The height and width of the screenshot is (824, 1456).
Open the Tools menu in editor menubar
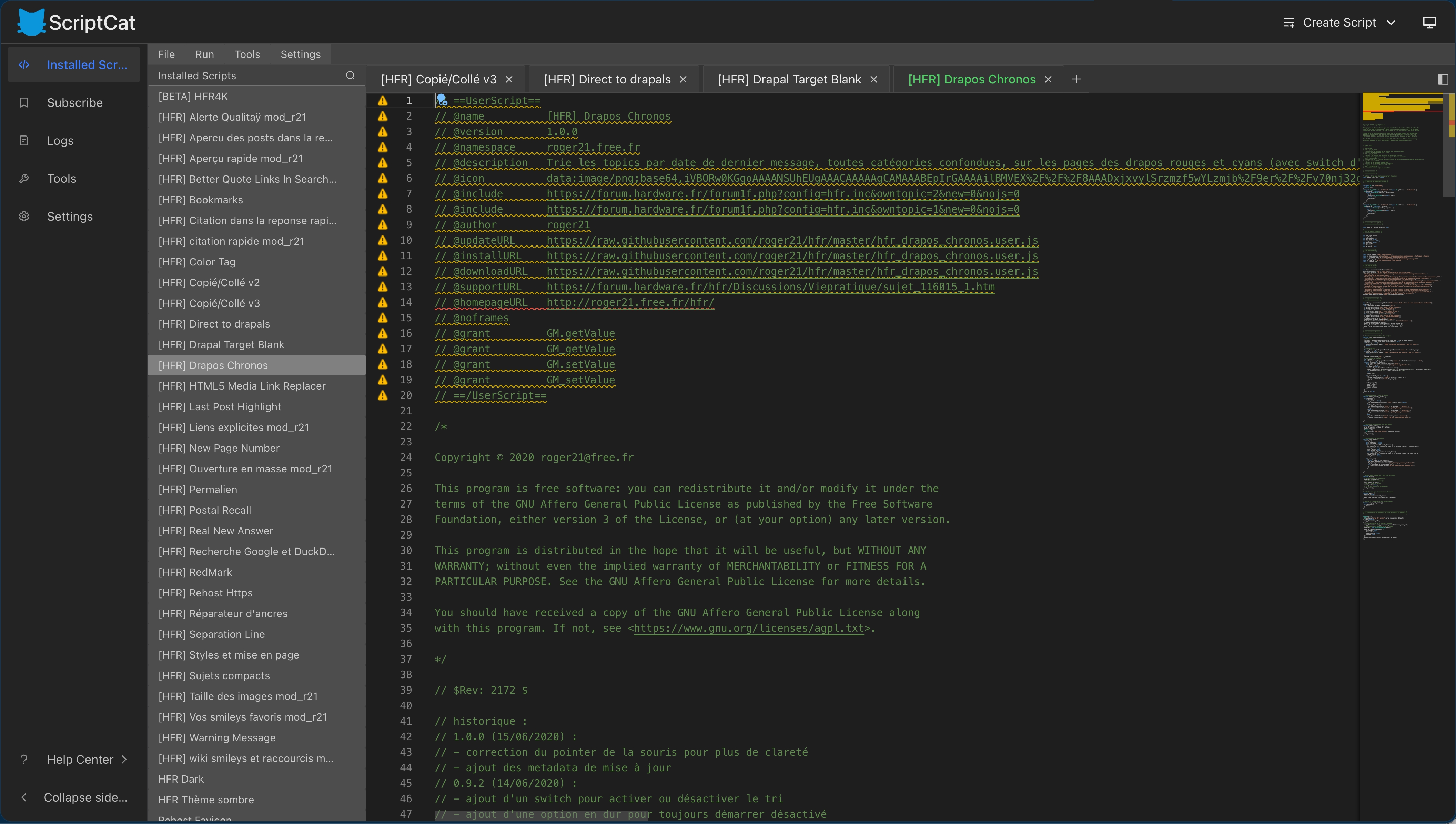[247, 54]
